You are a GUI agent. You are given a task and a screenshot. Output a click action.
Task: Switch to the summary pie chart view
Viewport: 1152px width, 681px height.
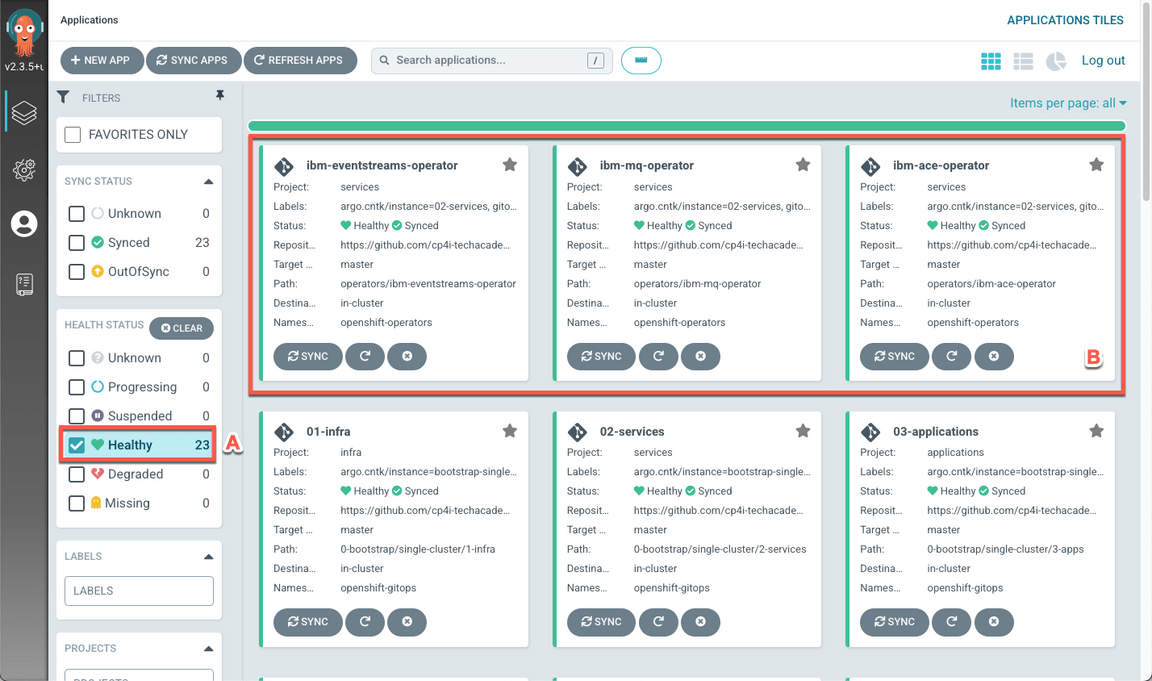(x=1056, y=61)
